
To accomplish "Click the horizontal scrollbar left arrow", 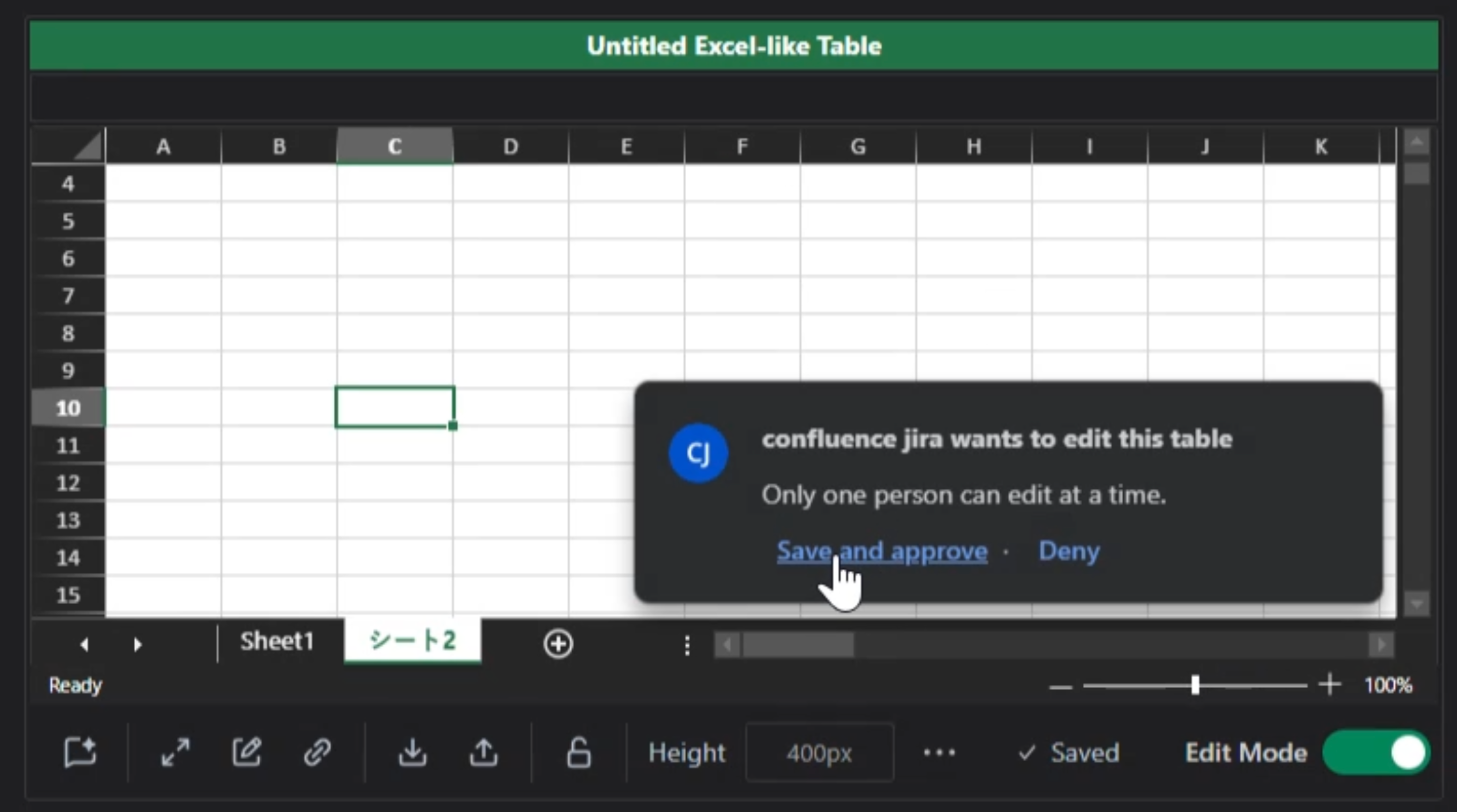I will coord(728,645).
